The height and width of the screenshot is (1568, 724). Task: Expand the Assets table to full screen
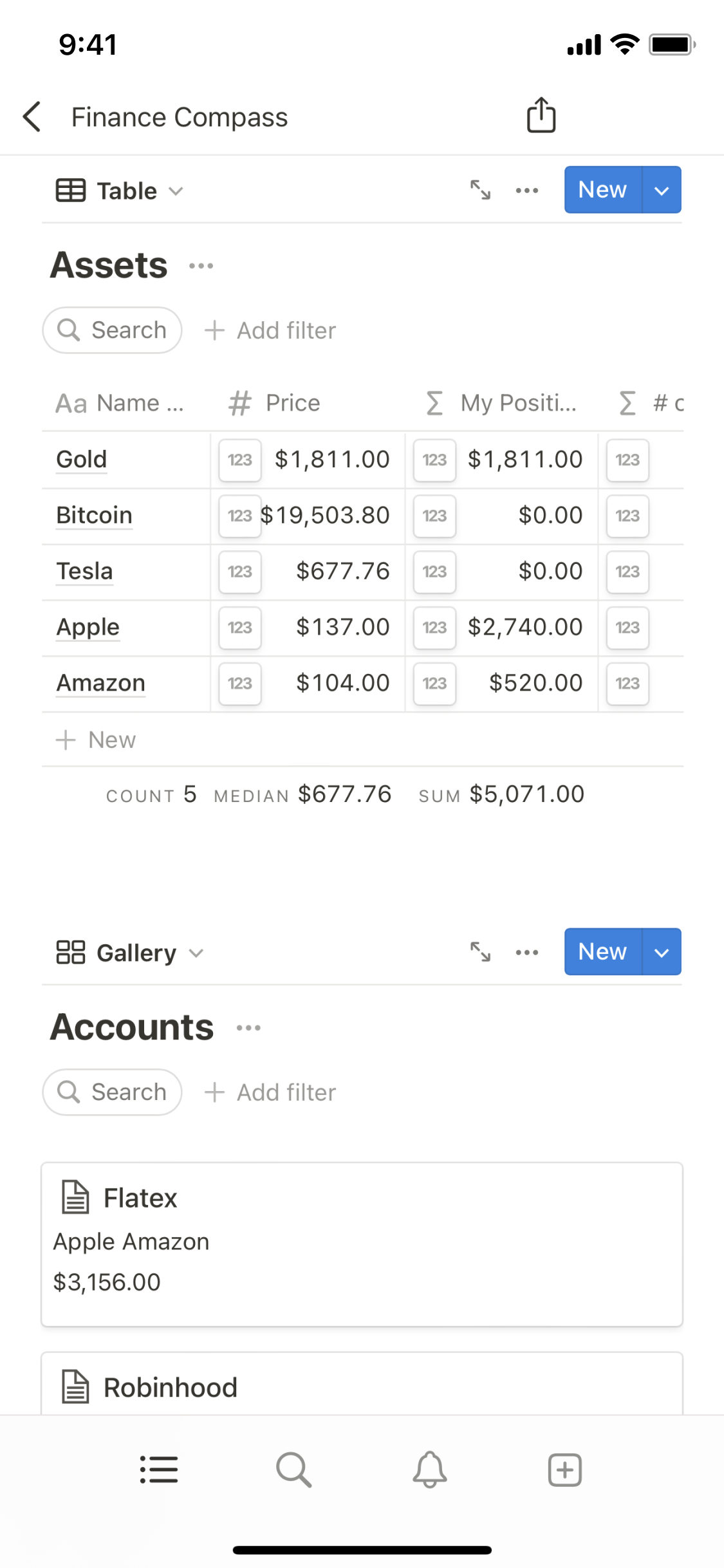point(480,191)
